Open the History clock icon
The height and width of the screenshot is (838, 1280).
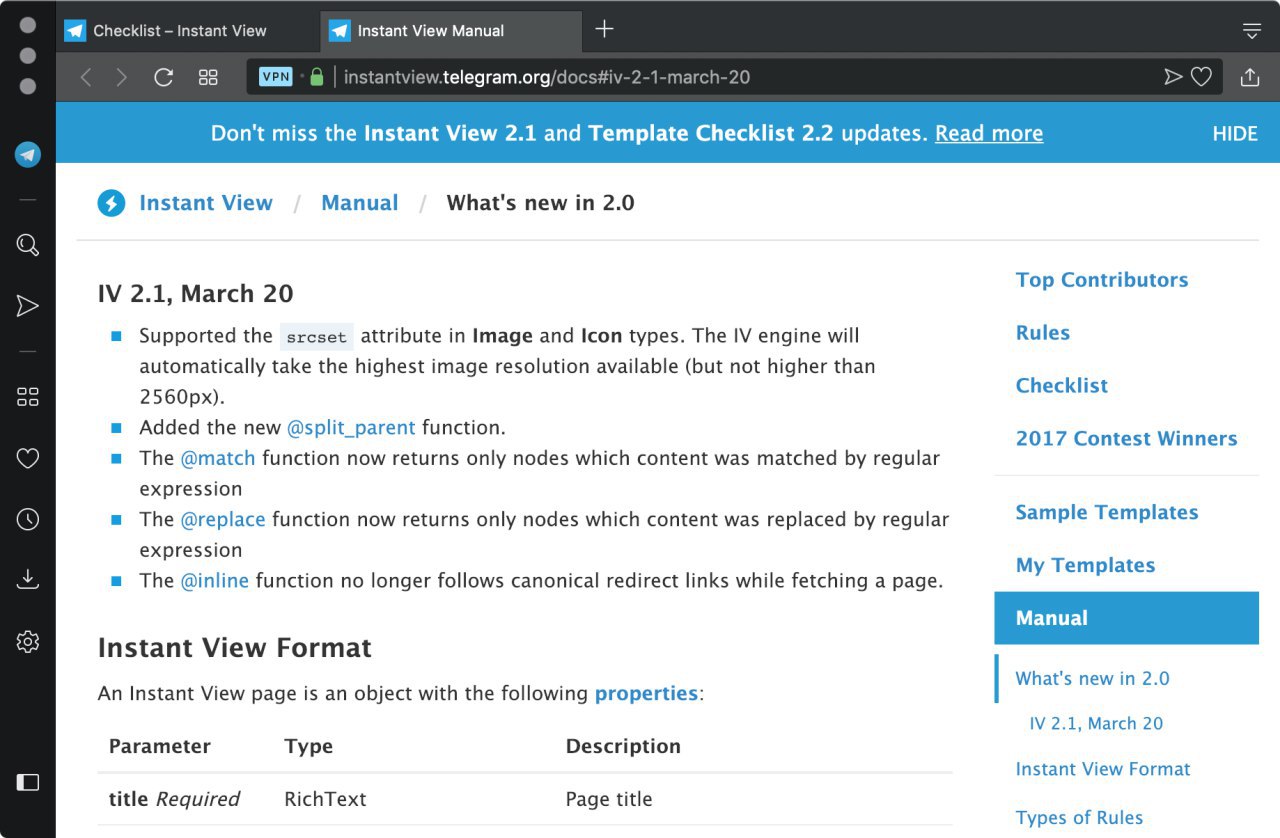(28, 519)
